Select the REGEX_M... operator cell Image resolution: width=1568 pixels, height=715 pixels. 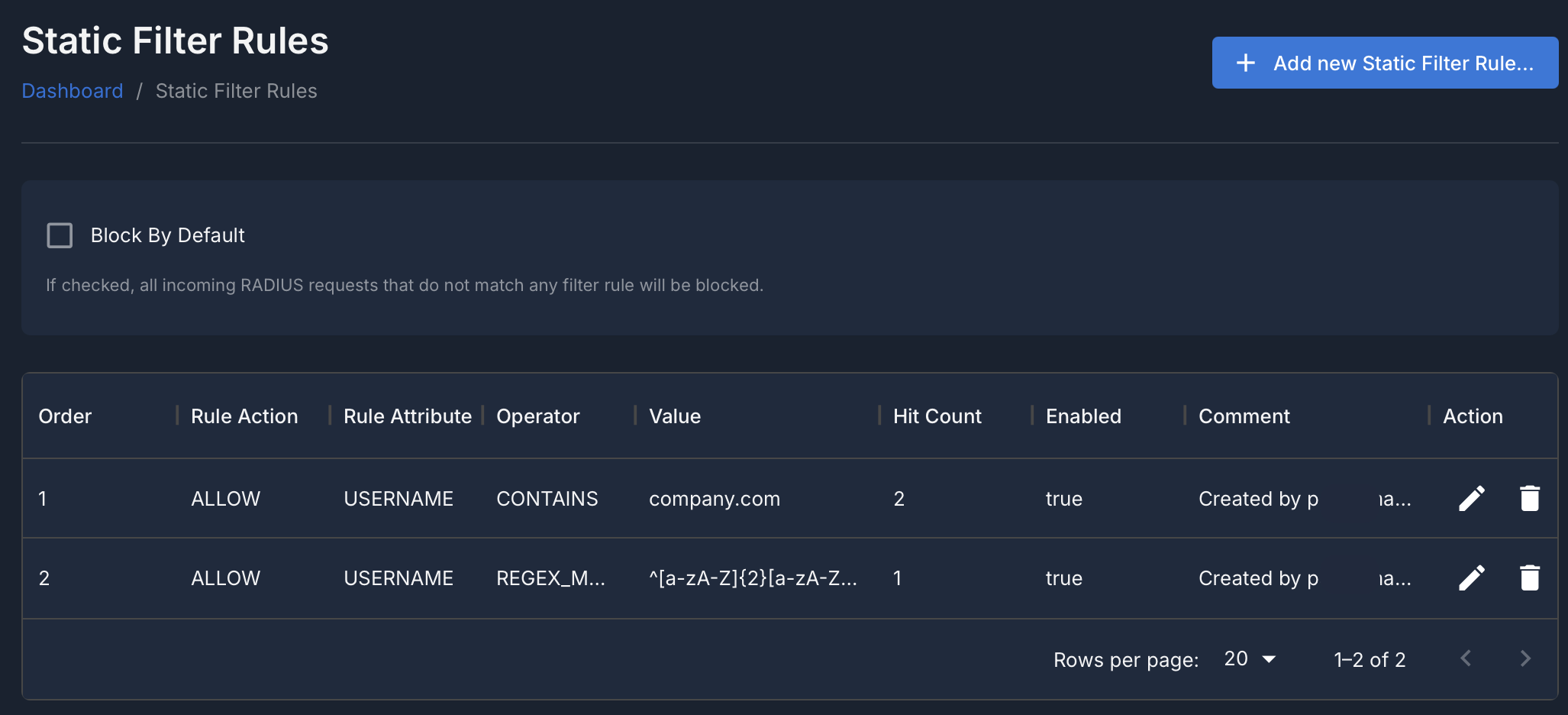(x=550, y=578)
